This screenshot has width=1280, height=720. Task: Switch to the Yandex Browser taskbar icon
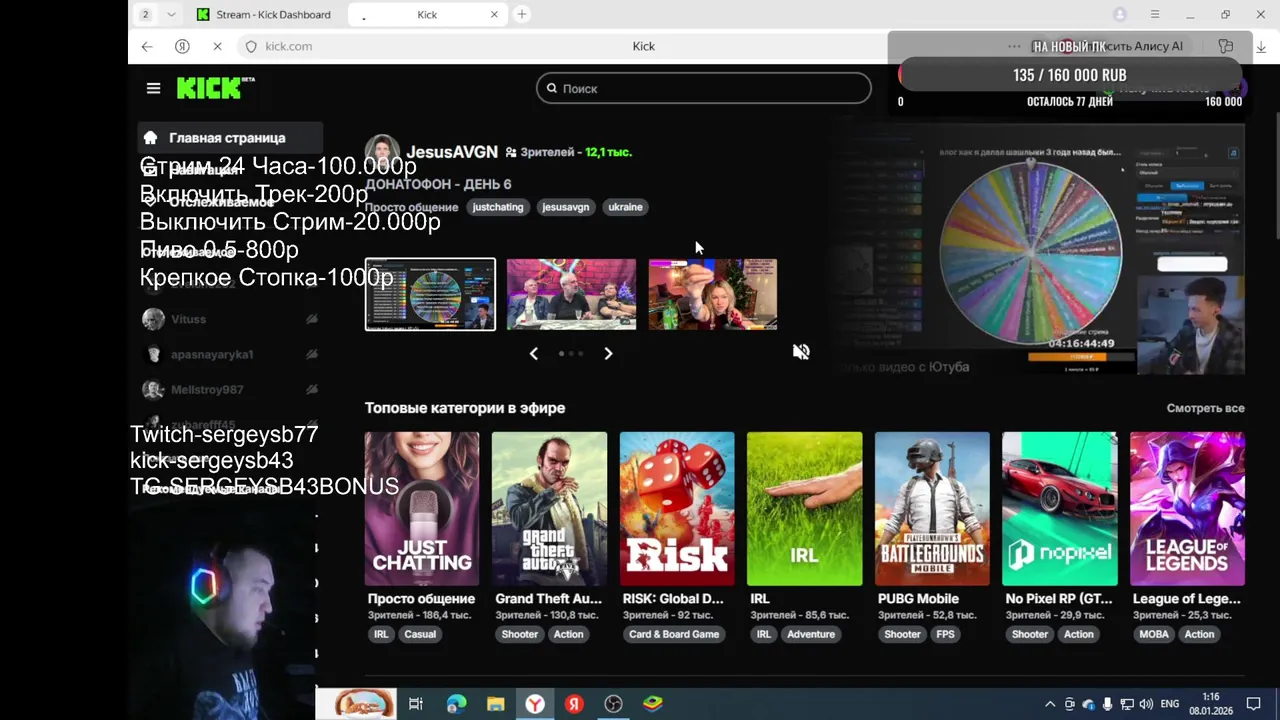point(535,704)
